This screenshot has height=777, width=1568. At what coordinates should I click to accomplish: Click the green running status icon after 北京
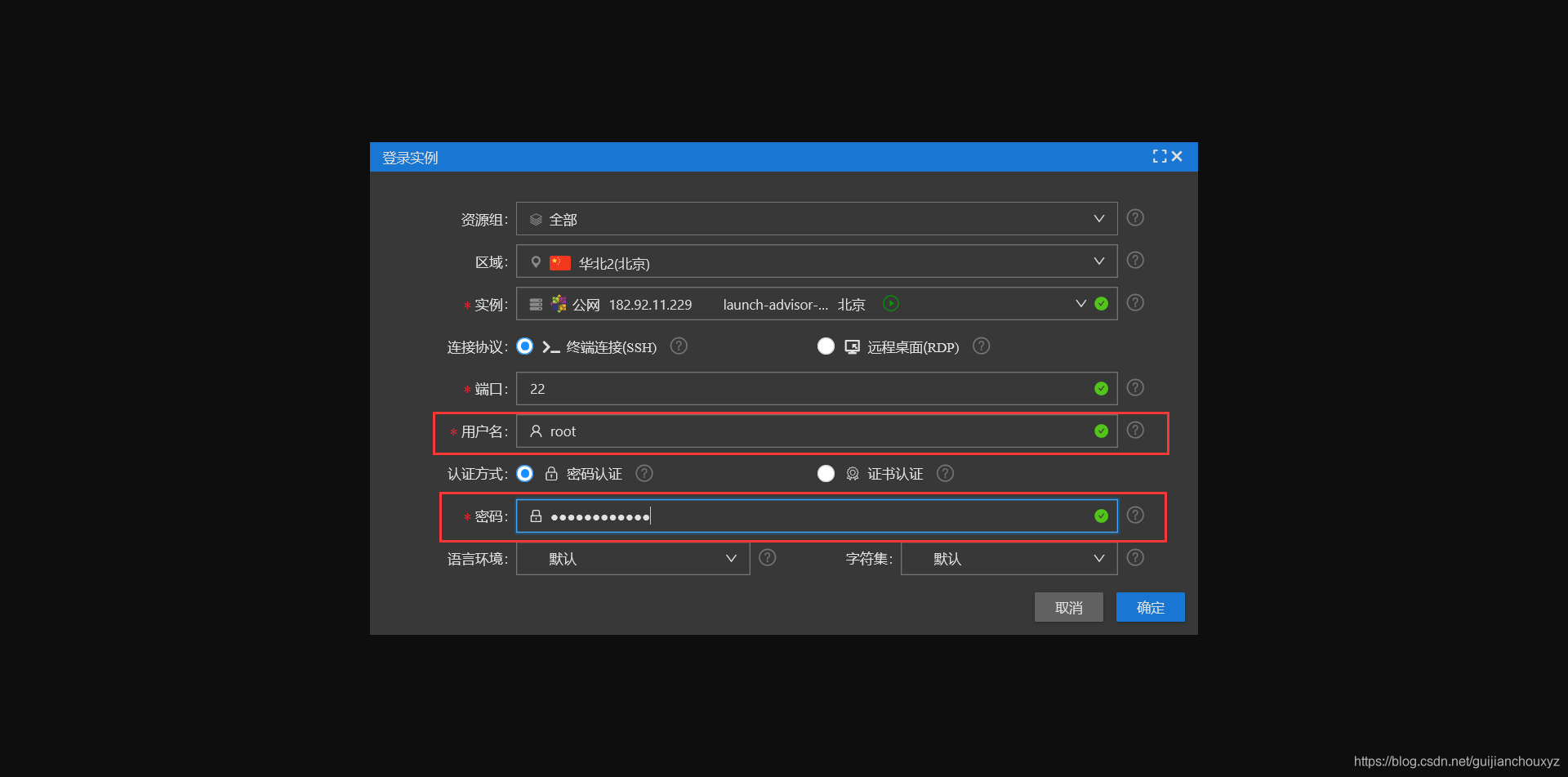(x=891, y=303)
